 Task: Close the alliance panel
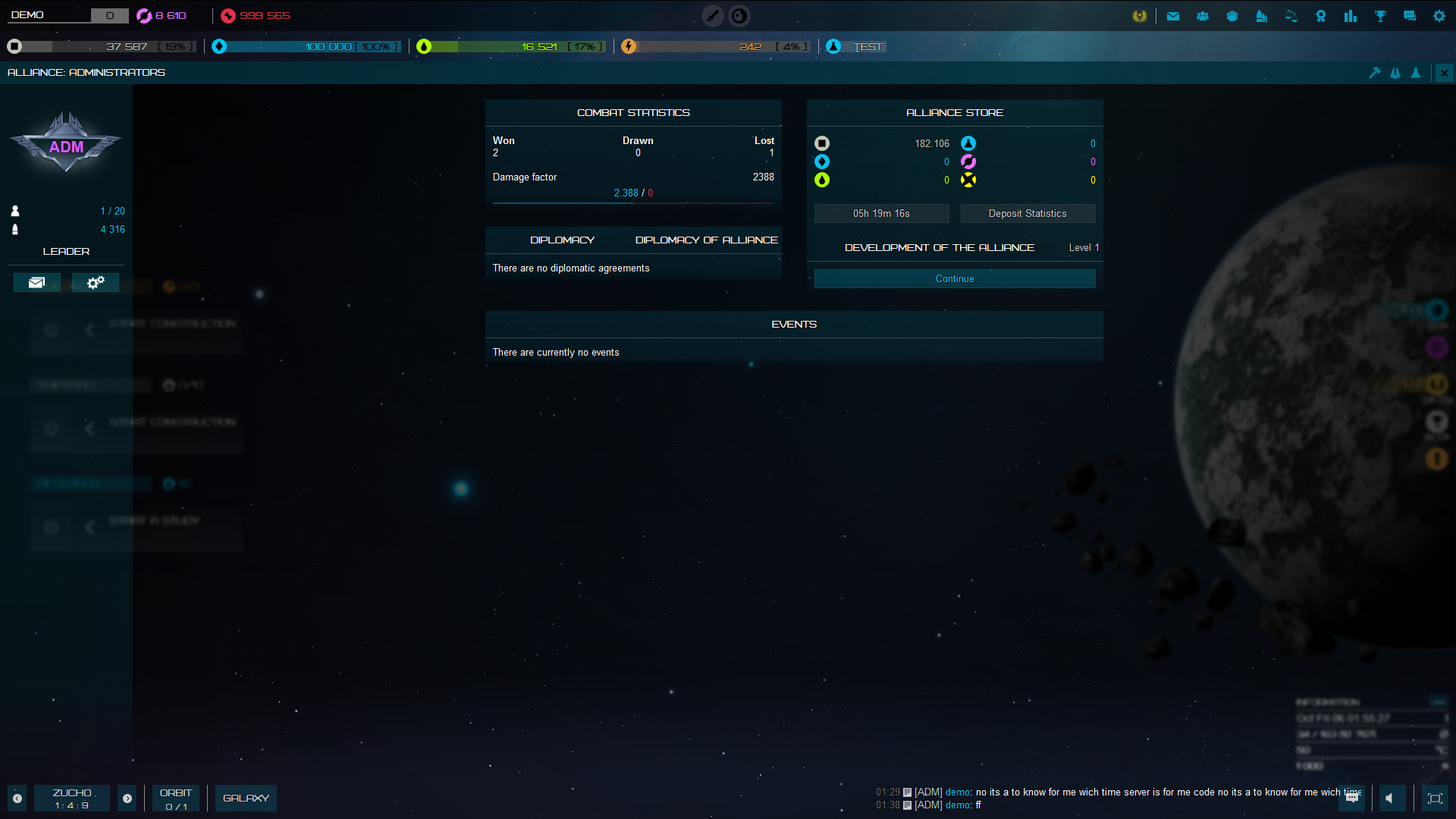click(1445, 73)
